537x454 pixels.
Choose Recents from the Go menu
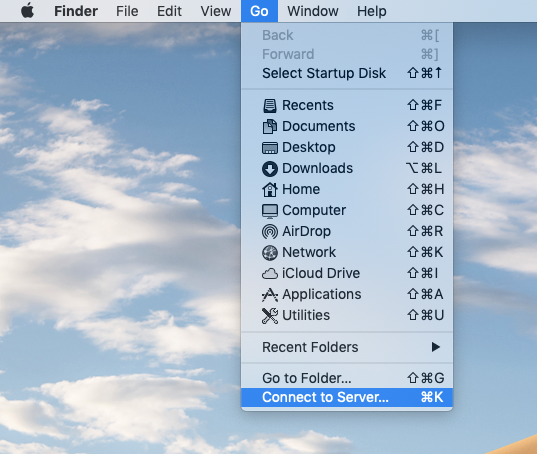point(347,105)
